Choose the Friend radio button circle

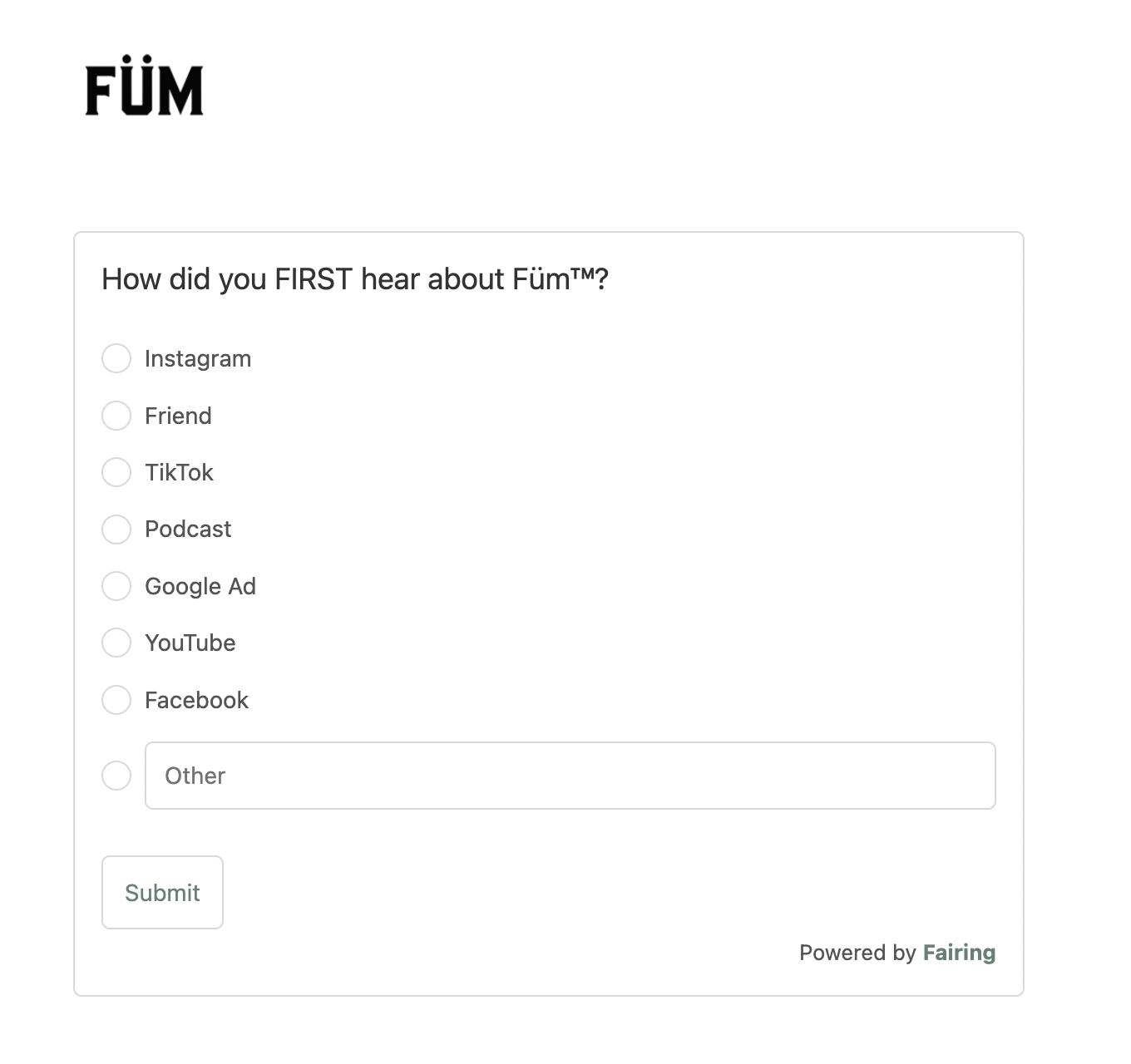tap(116, 416)
